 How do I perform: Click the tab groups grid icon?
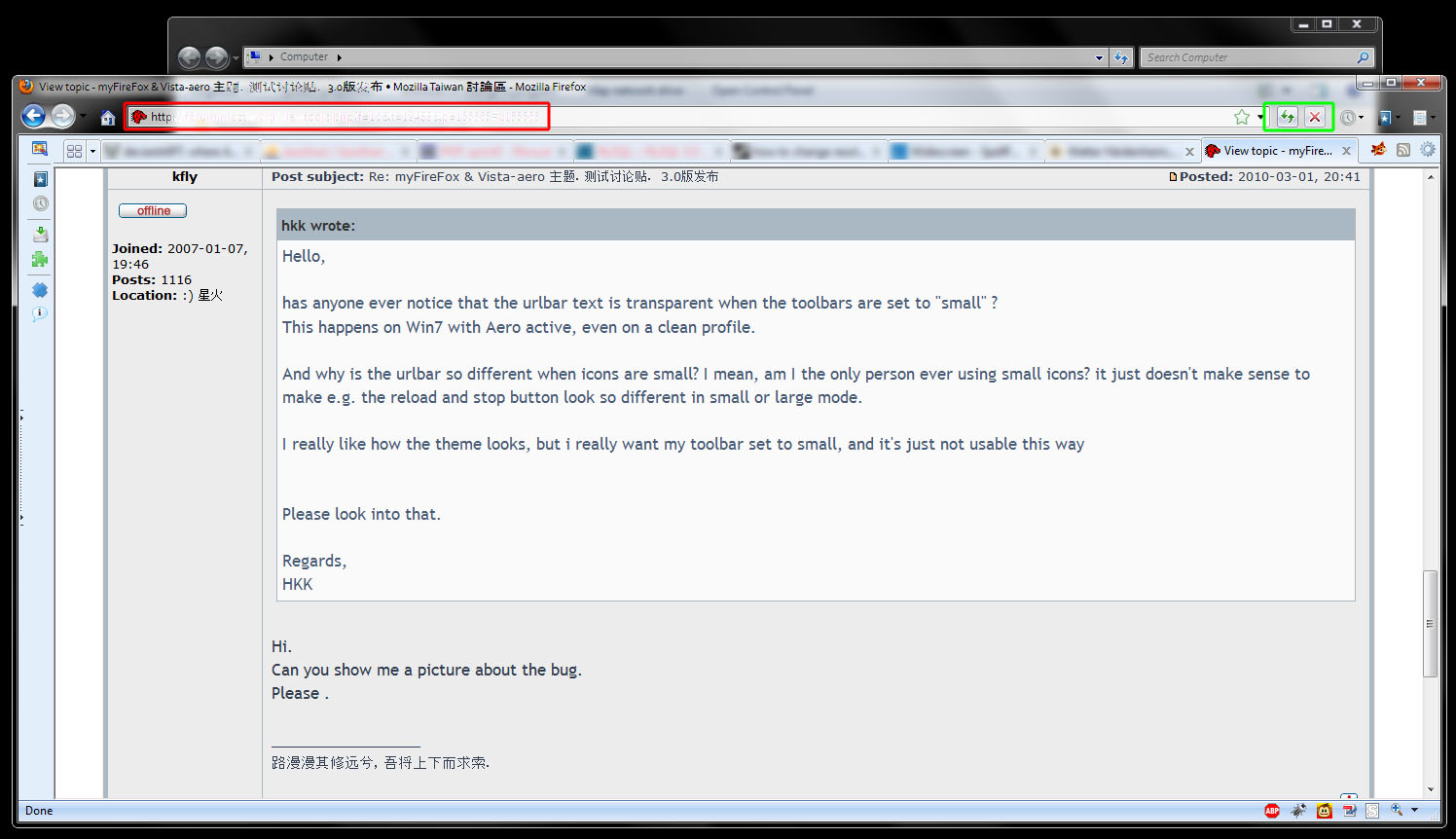click(x=74, y=151)
